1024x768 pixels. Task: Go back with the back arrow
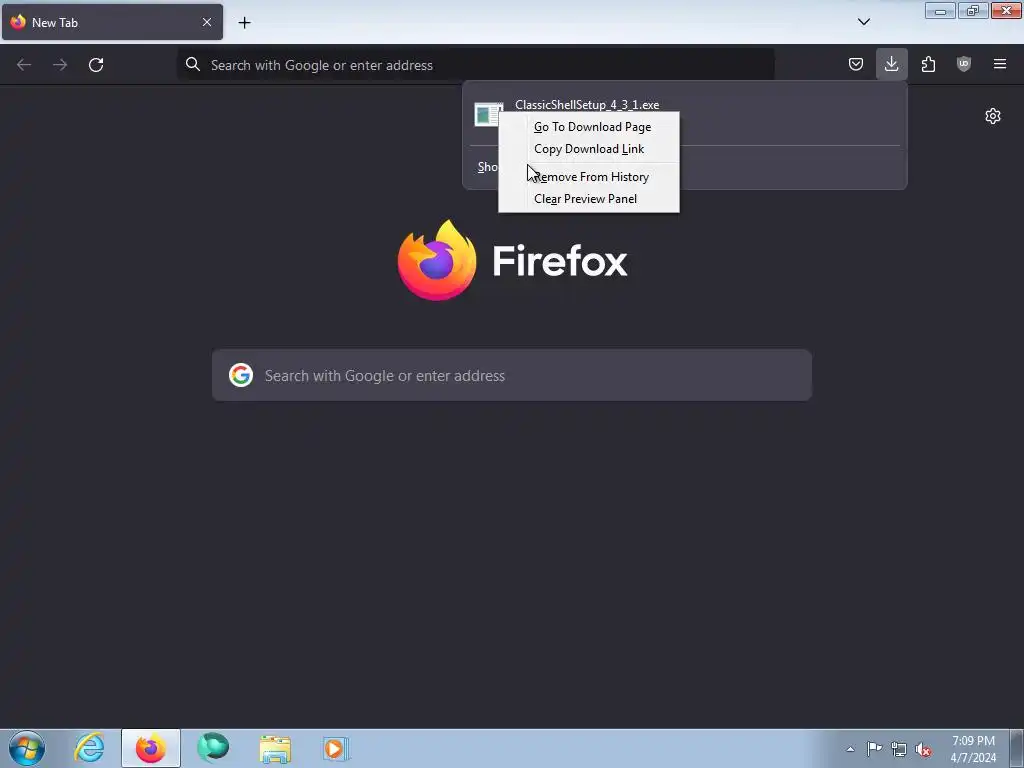[x=24, y=65]
